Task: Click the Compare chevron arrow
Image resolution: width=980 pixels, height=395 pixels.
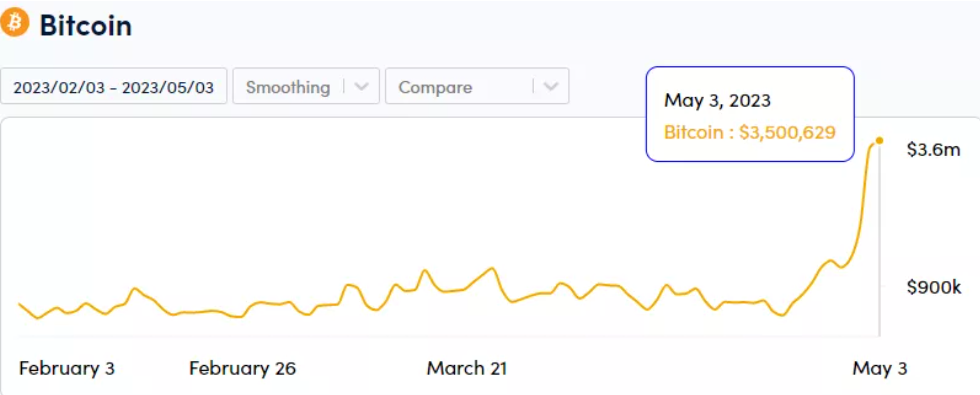Action: pos(550,87)
